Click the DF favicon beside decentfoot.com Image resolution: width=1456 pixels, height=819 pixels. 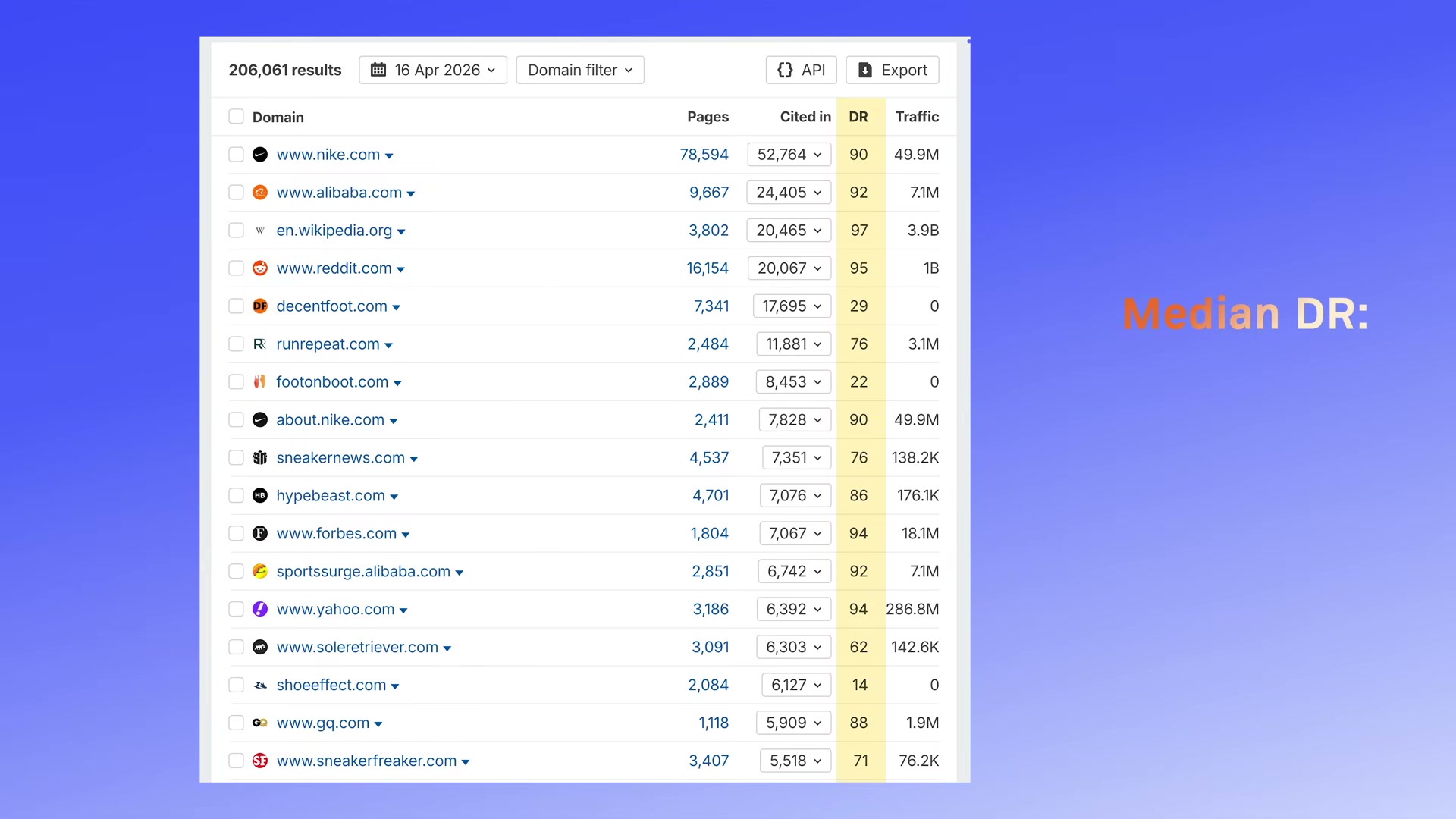pyautogui.click(x=260, y=306)
